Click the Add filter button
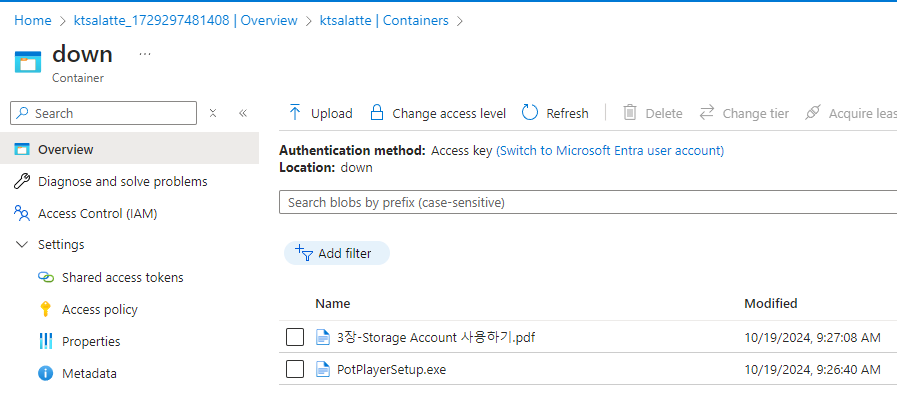 click(337, 253)
